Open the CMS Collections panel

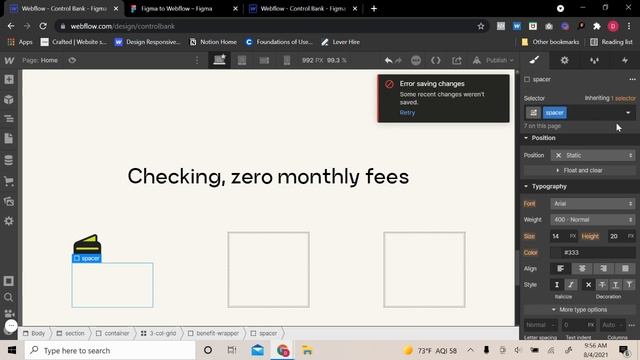coord(9,160)
